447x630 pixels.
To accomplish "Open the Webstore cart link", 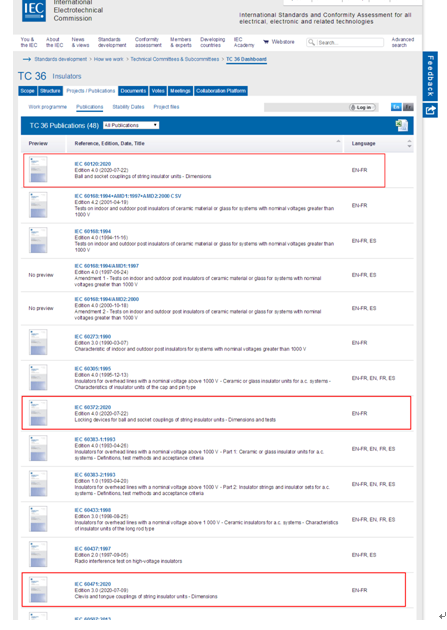I will (279, 42).
